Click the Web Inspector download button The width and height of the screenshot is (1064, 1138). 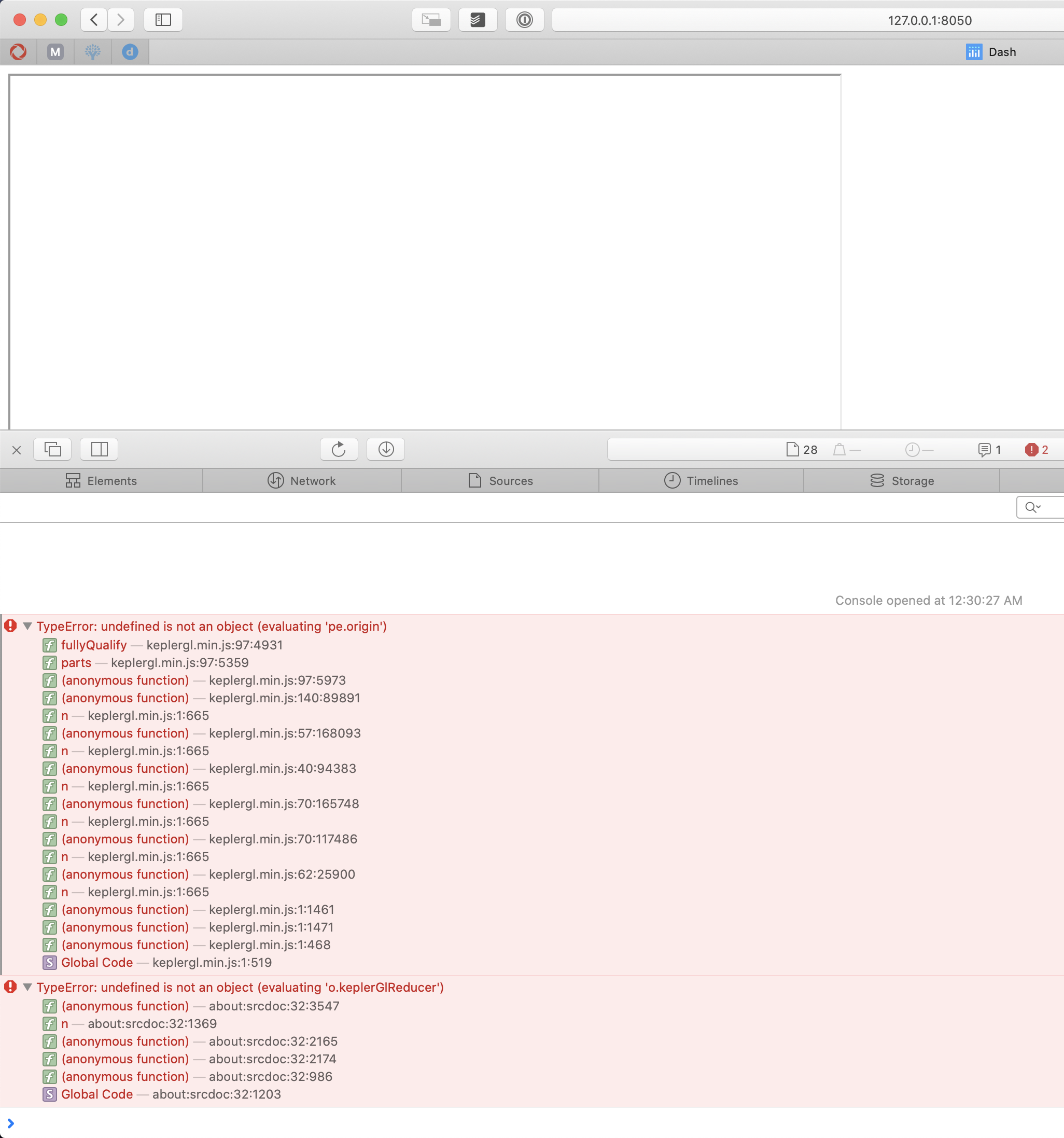(x=386, y=449)
